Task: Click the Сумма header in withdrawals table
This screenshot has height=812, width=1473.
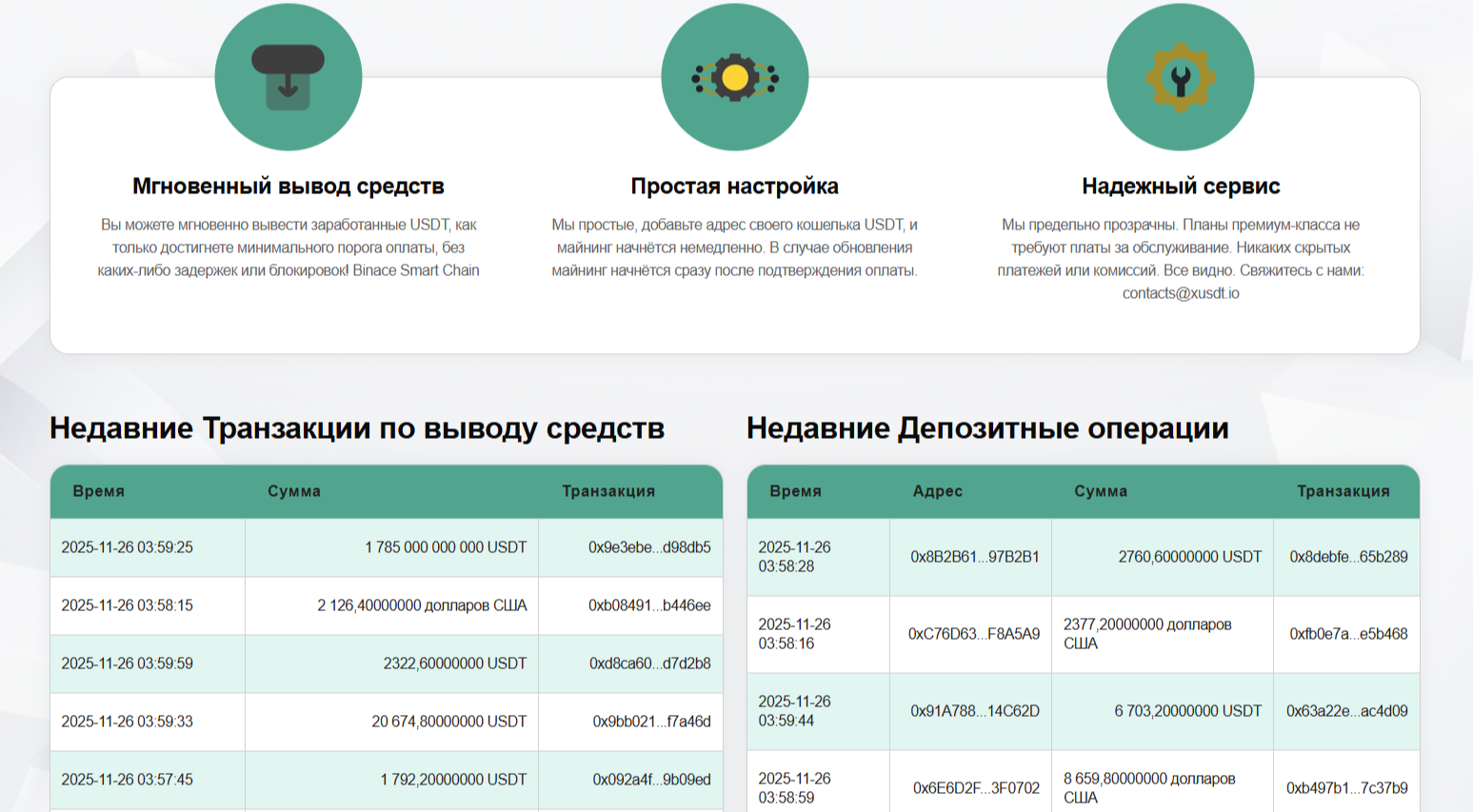Action: click(x=294, y=491)
